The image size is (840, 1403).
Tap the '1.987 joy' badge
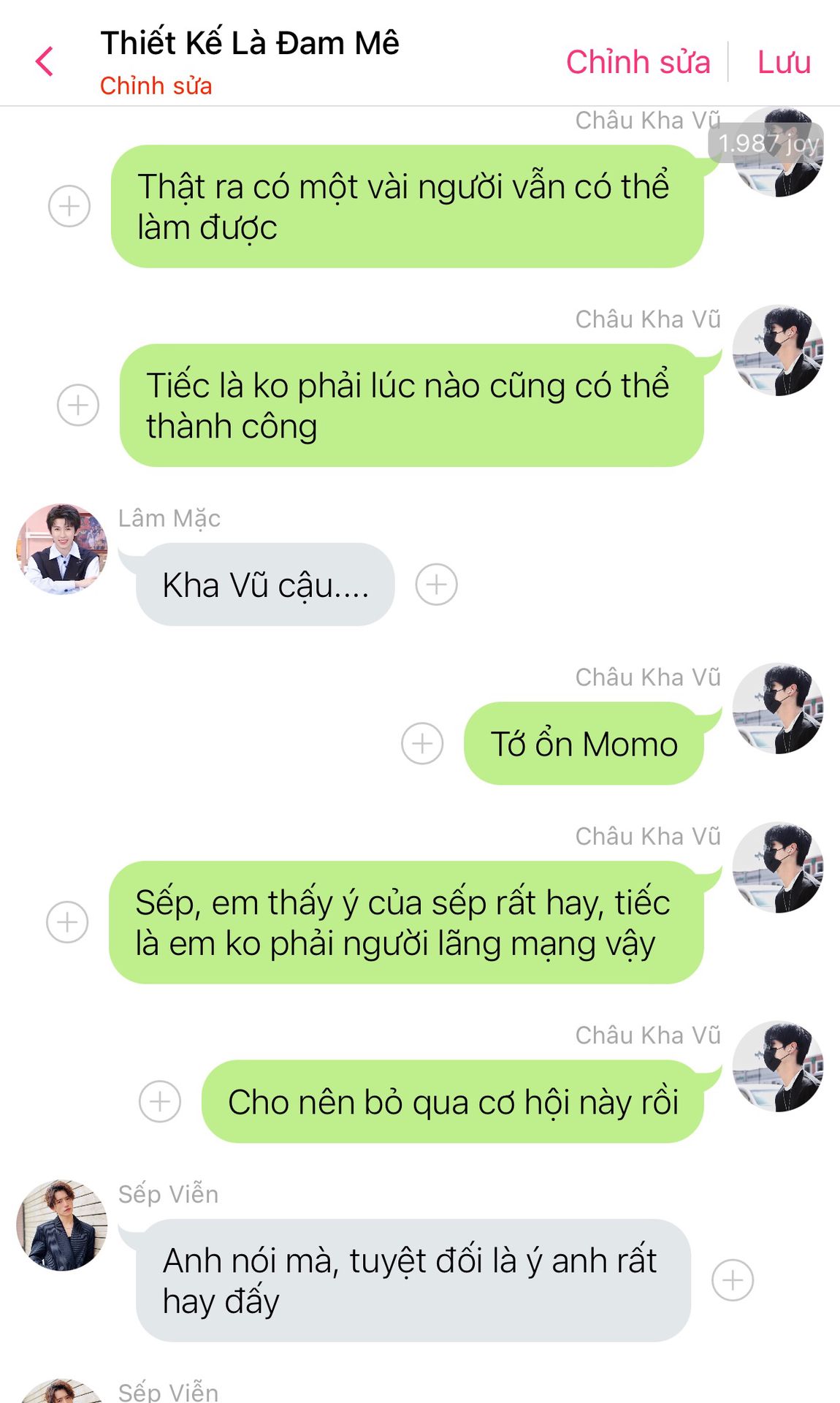click(766, 143)
